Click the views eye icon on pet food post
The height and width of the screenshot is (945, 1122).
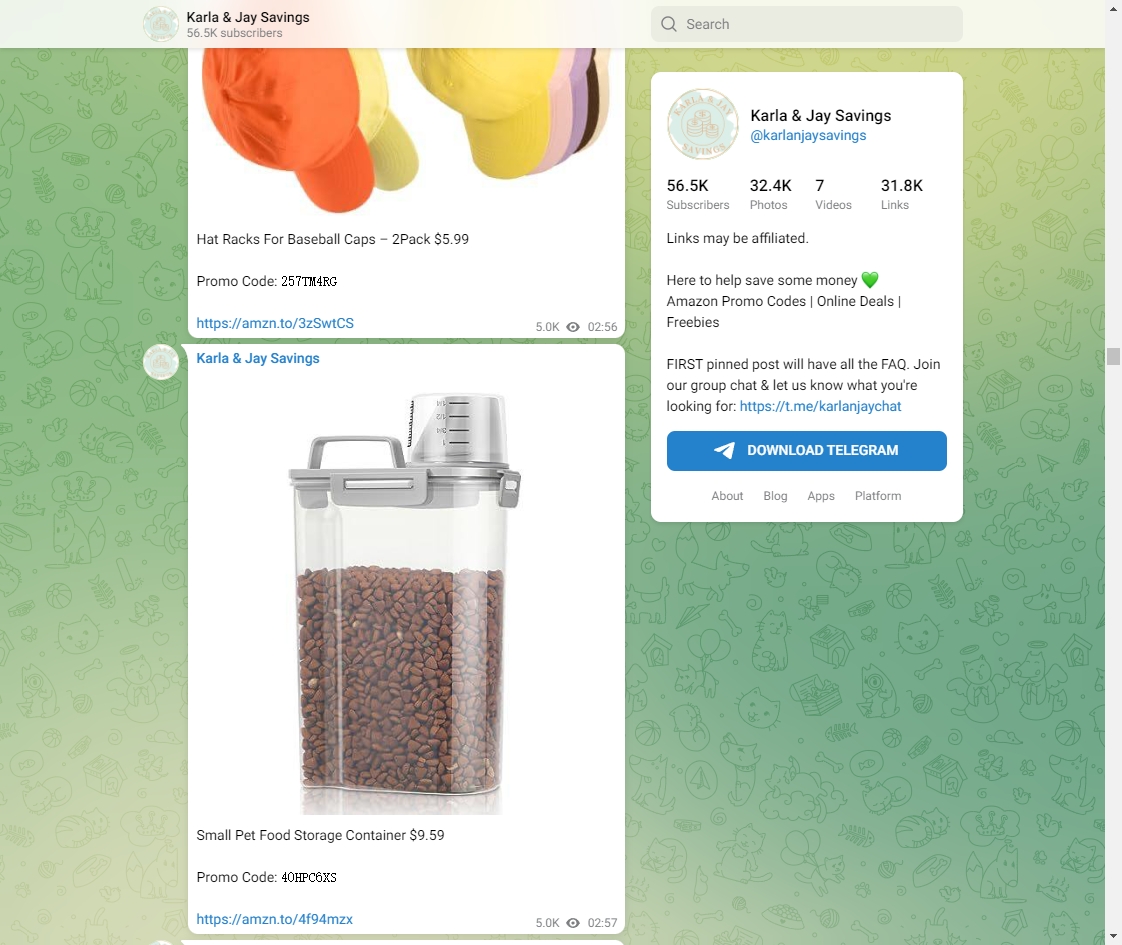coord(573,923)
